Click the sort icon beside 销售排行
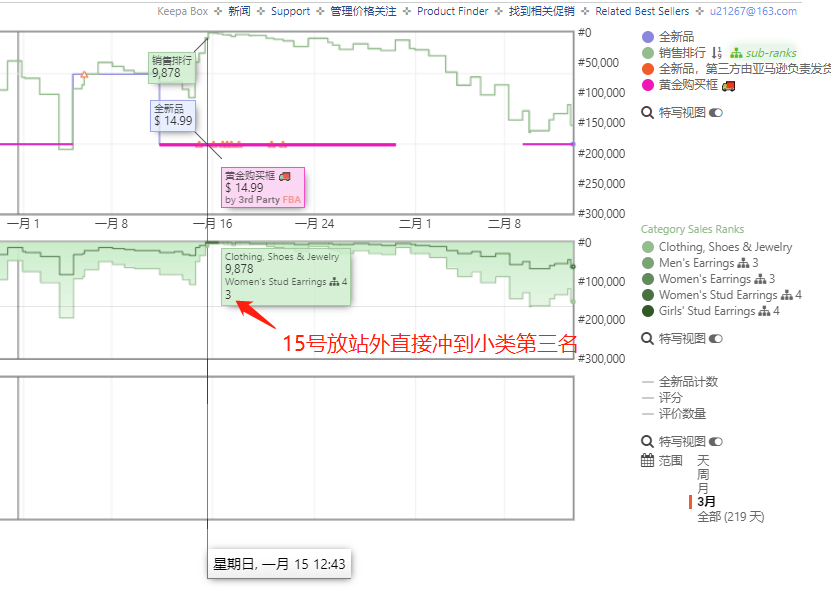This screenshot has height=594, width=832. tap(717, 53)
